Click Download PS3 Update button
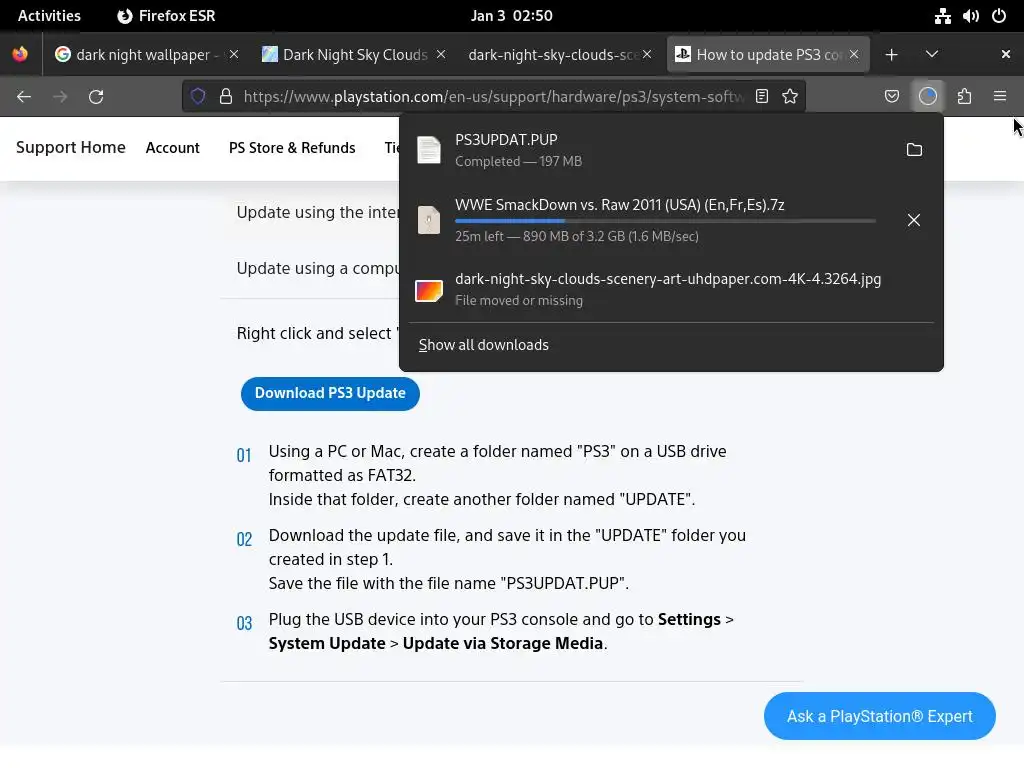Image resolution: width=1024 pixels, height=768 pixels. [330, 393]
